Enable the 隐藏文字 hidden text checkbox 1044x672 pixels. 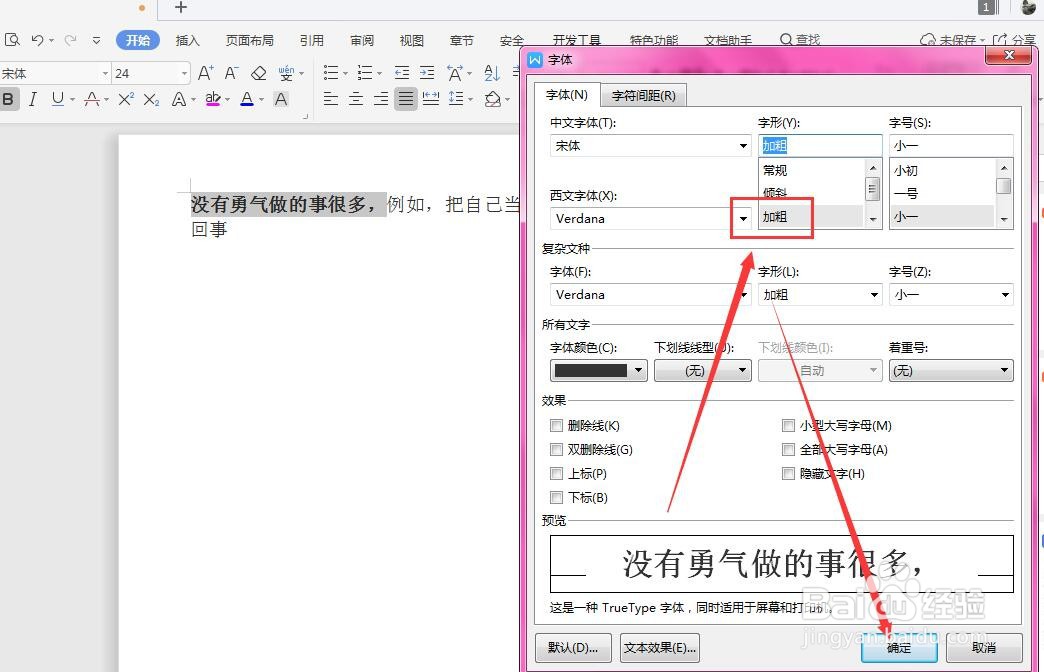[789, 473]
